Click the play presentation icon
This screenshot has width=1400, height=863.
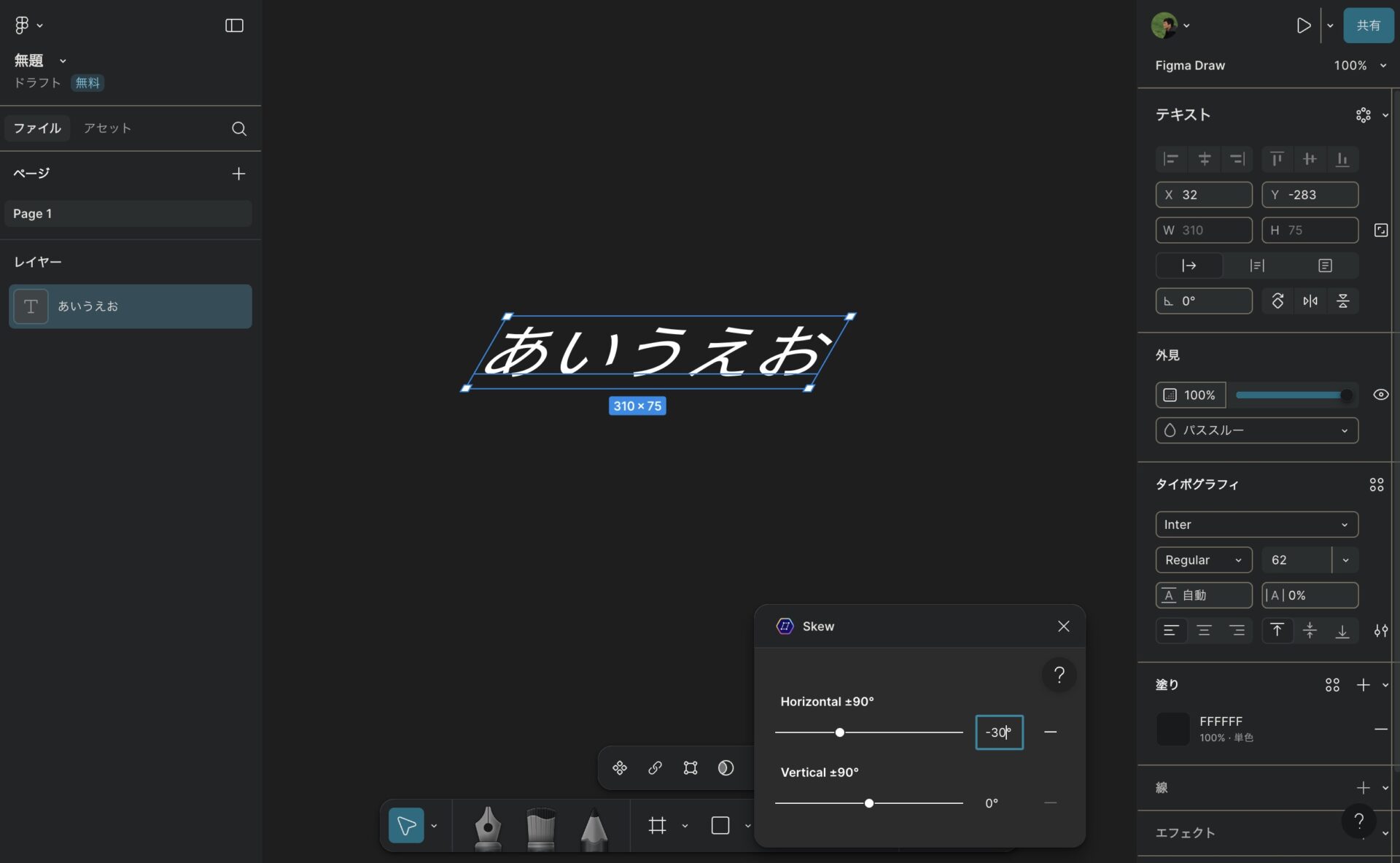(1303, 26)
